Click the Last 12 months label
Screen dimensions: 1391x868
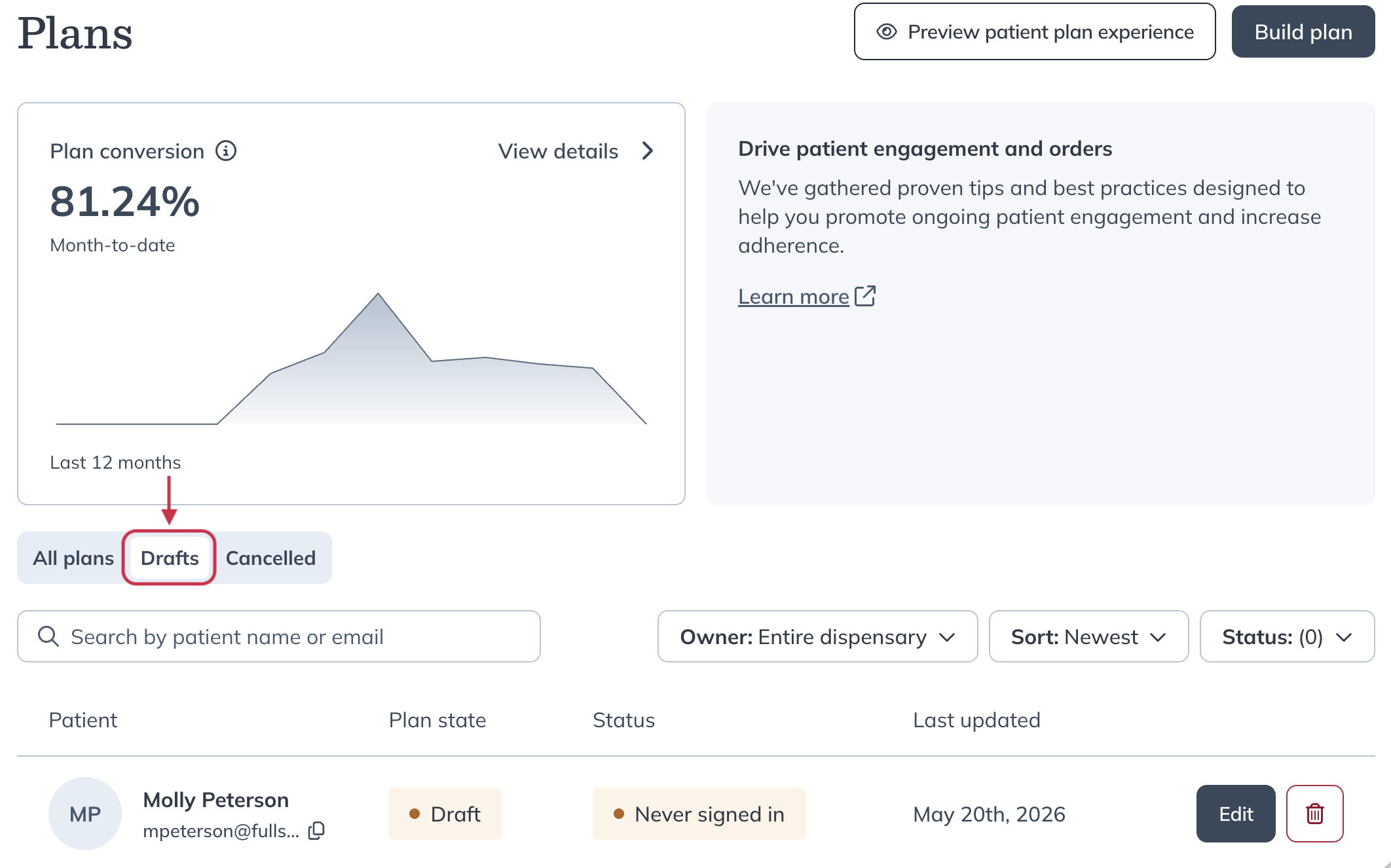[115, 462]
